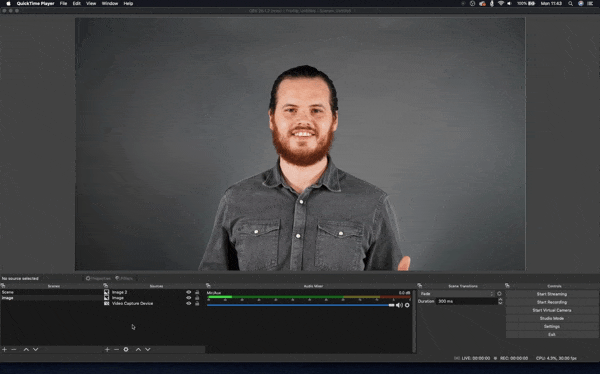Open the Help menu

click(128, 3)
